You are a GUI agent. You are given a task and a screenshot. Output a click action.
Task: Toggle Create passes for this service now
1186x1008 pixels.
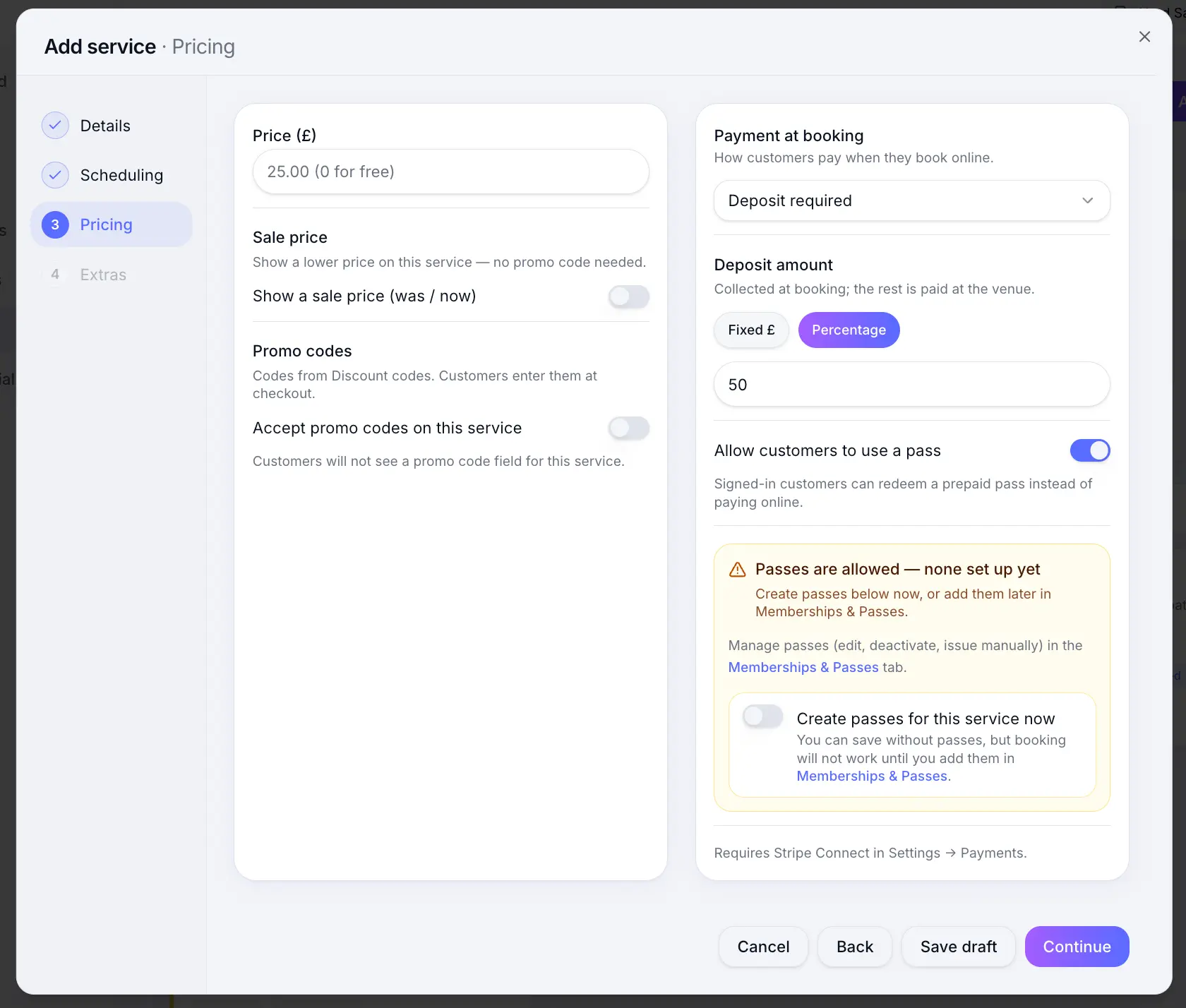(x=762, y=716)
